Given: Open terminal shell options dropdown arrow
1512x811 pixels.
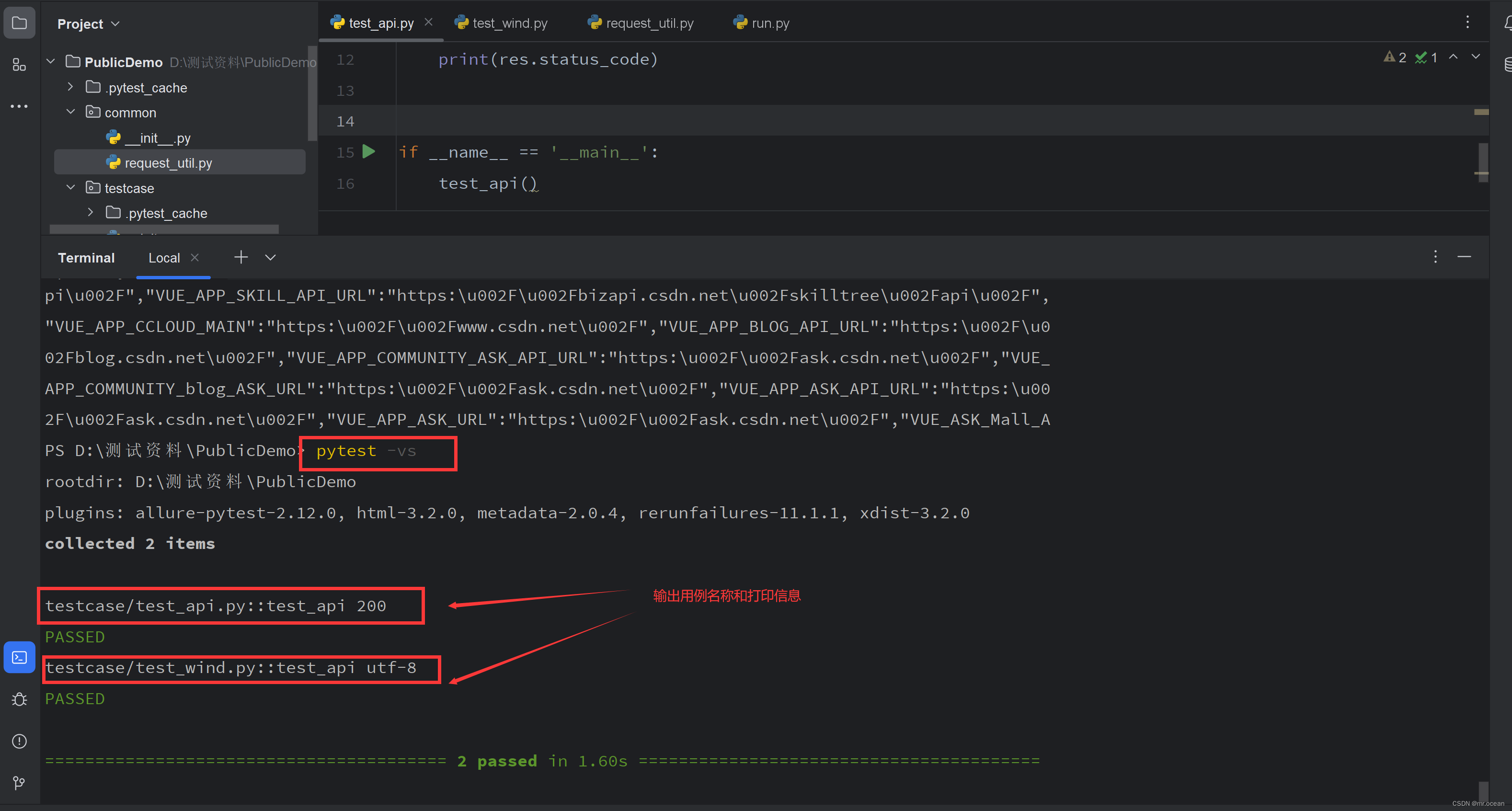Looking at the screenshot, I should (x=270, y=258).
